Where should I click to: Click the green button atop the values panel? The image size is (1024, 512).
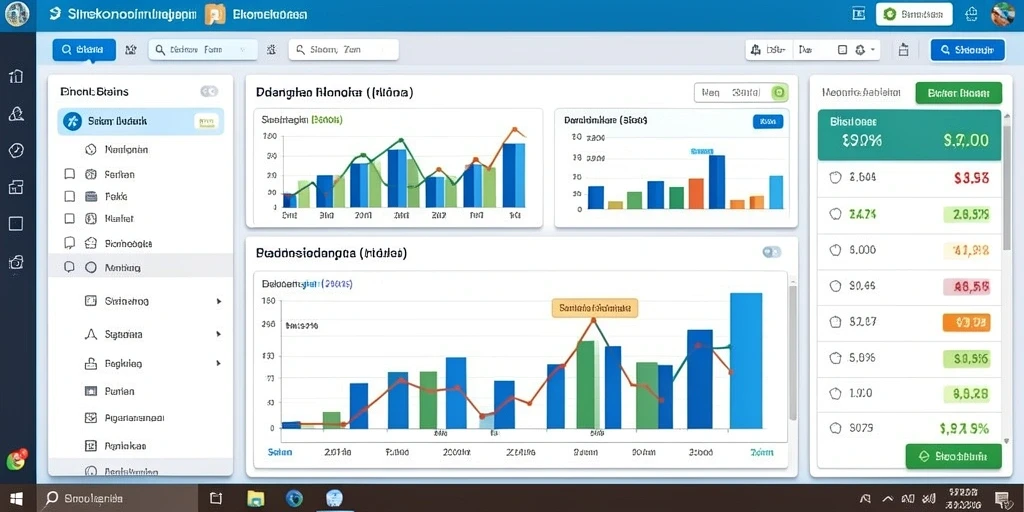[x=958, y=93]
